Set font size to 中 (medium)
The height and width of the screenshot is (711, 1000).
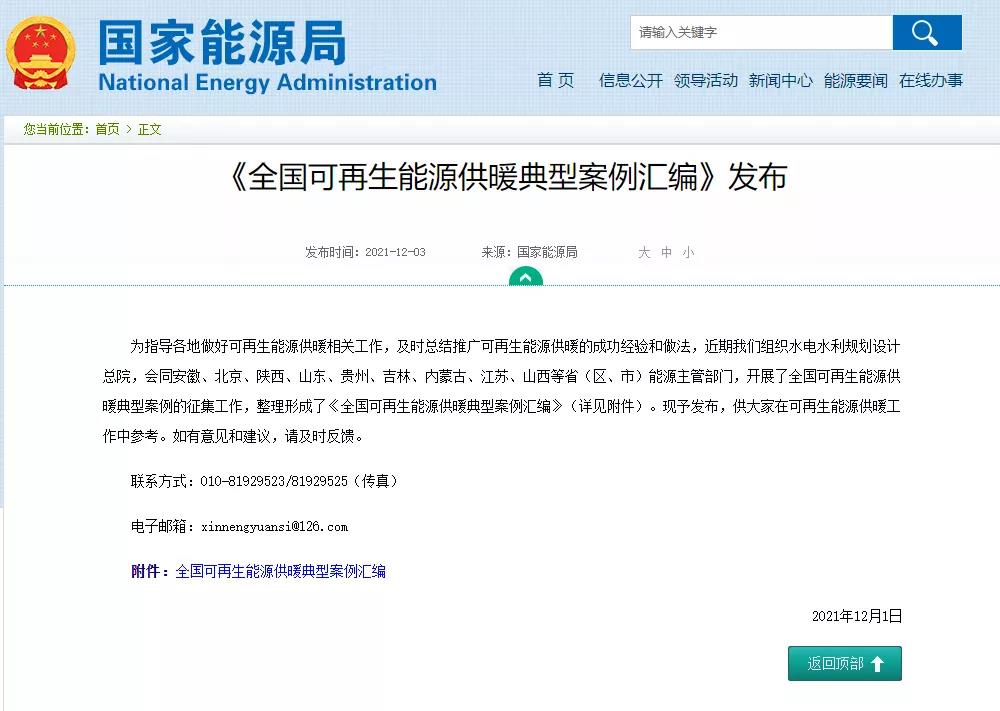click(x=666, y=253)
